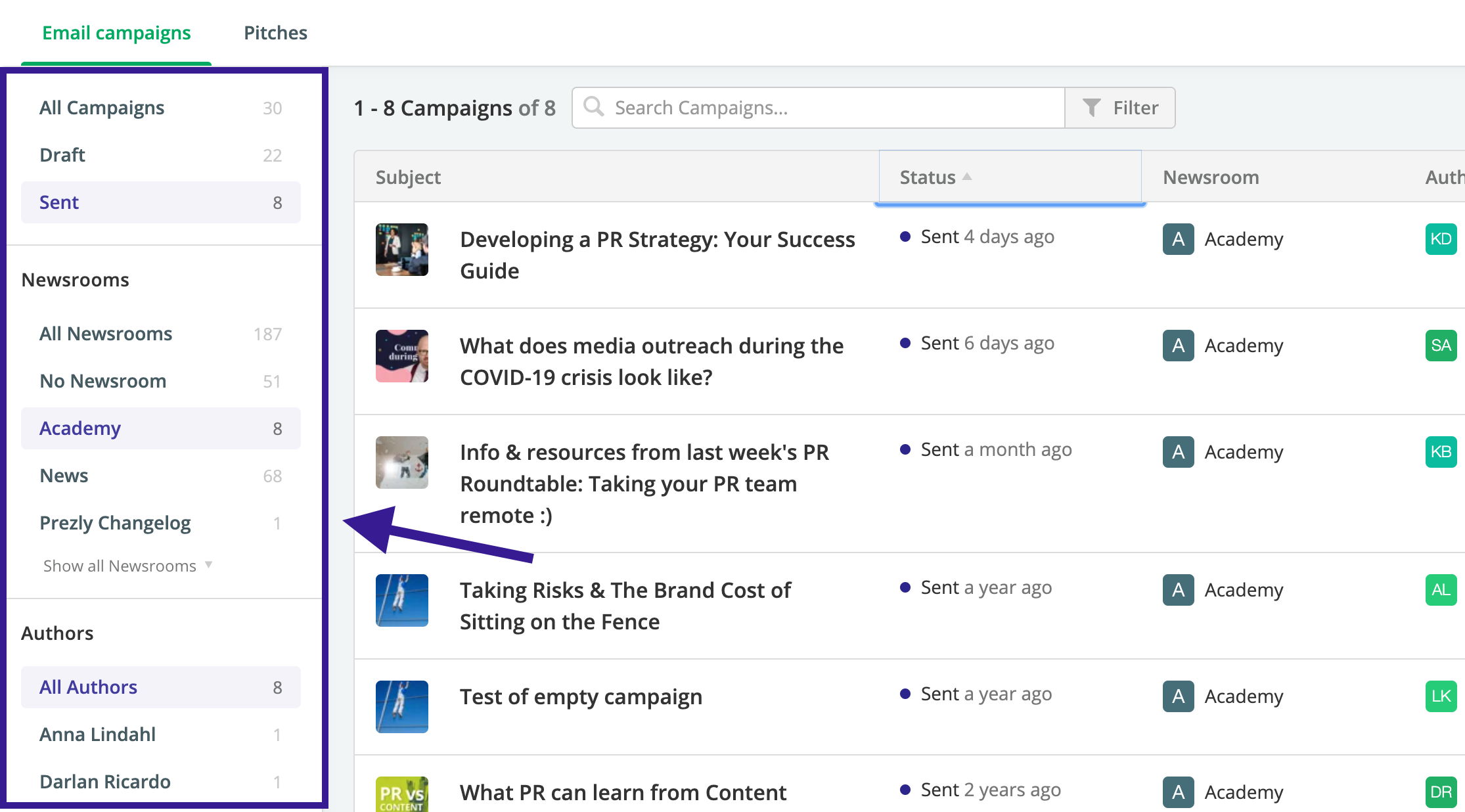Click Academy label in COVID-19 row
Image resolution: width=1465 pixels, height=812 pixels.
coord(1244,346)
